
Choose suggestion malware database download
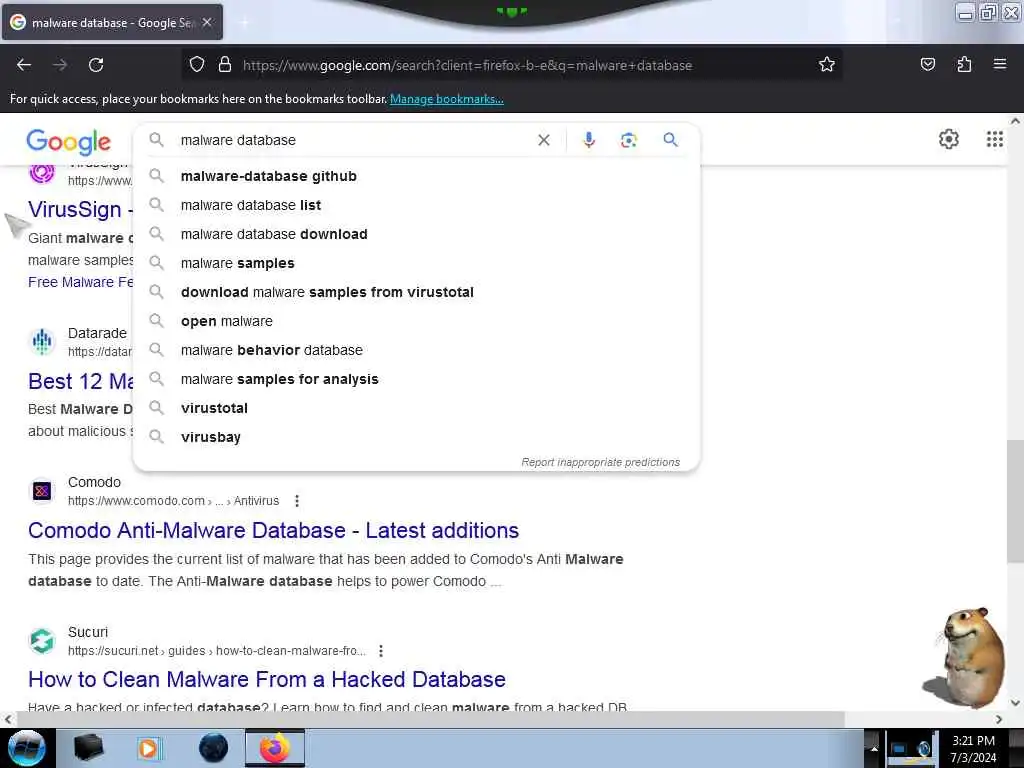click(417, 234)
